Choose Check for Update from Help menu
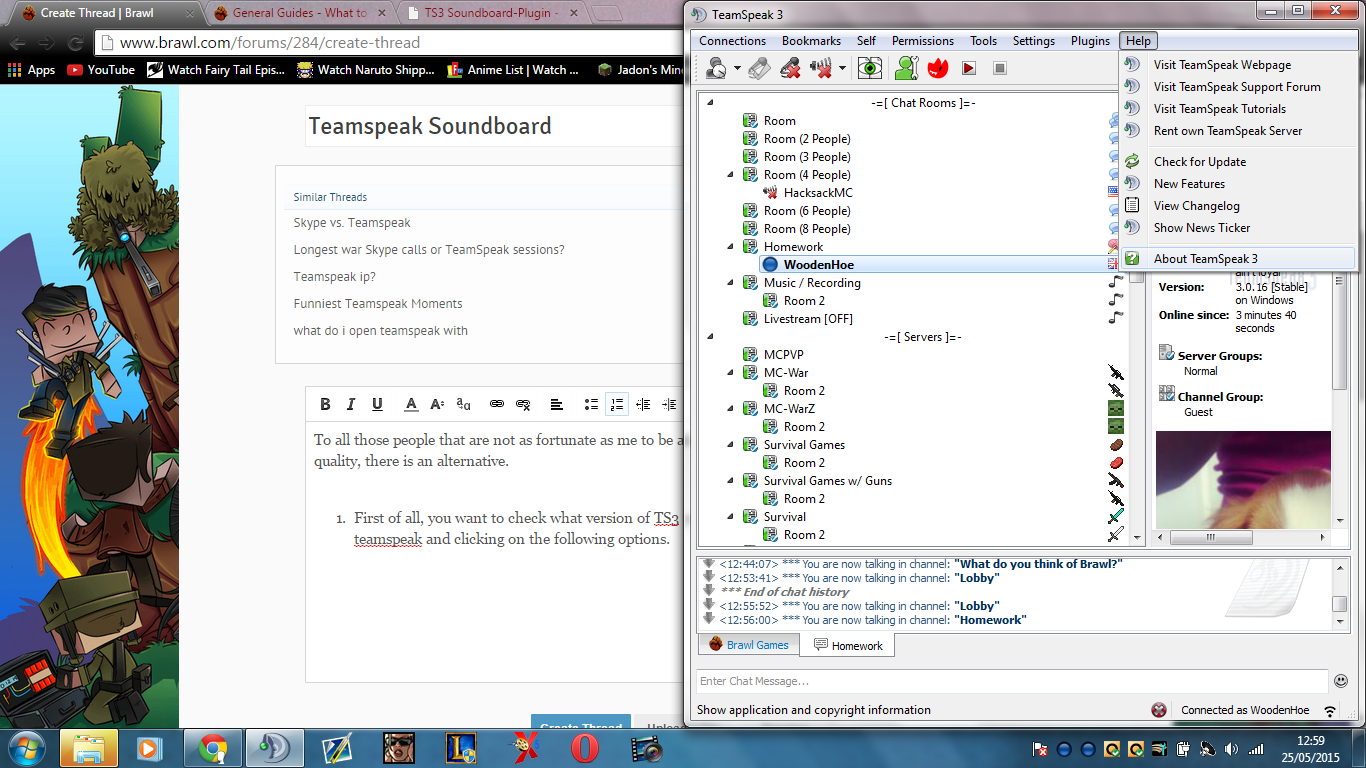The image size is (1366, 768). tap(1199, 161)
